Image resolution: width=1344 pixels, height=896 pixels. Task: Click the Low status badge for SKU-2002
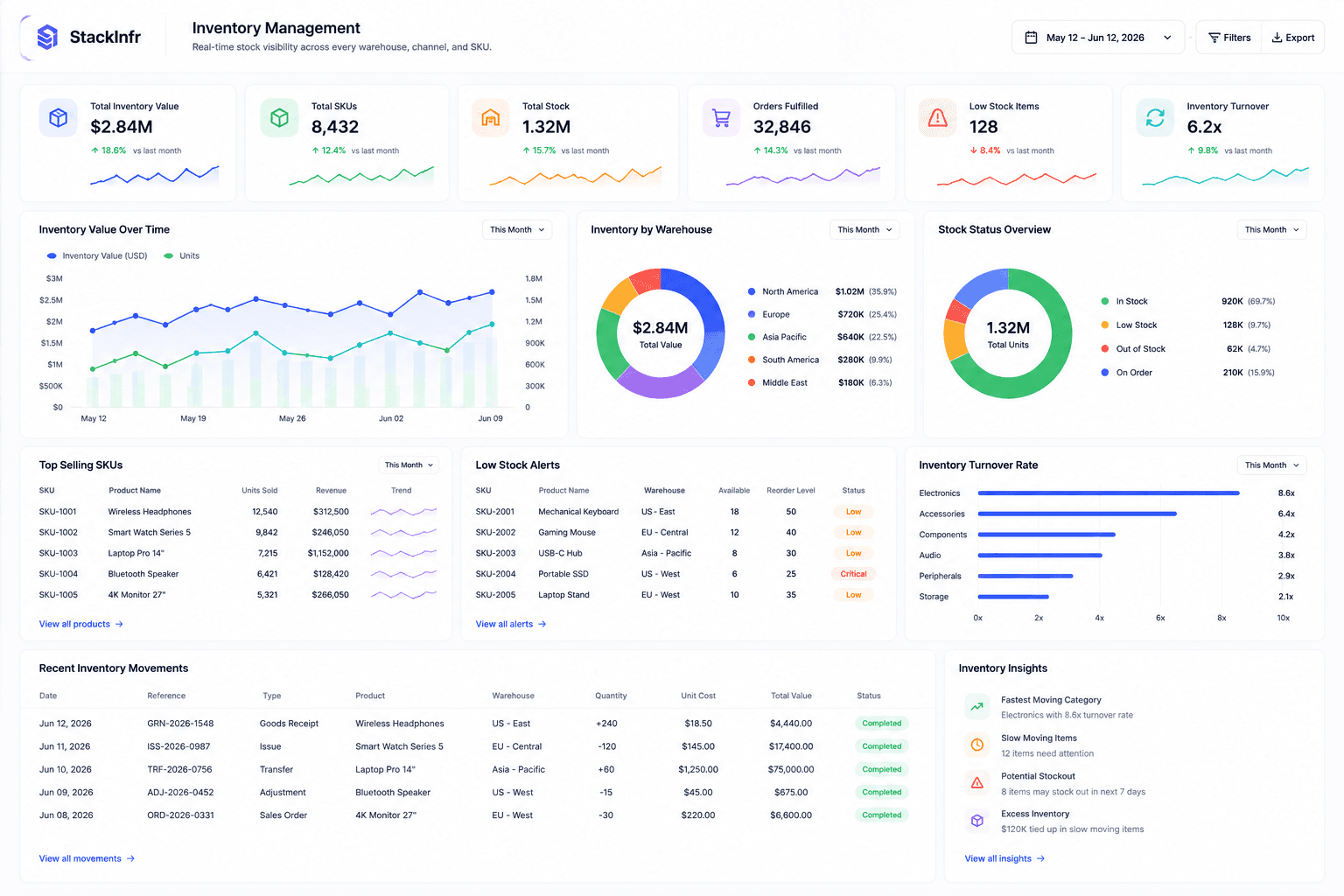point(853,532)
